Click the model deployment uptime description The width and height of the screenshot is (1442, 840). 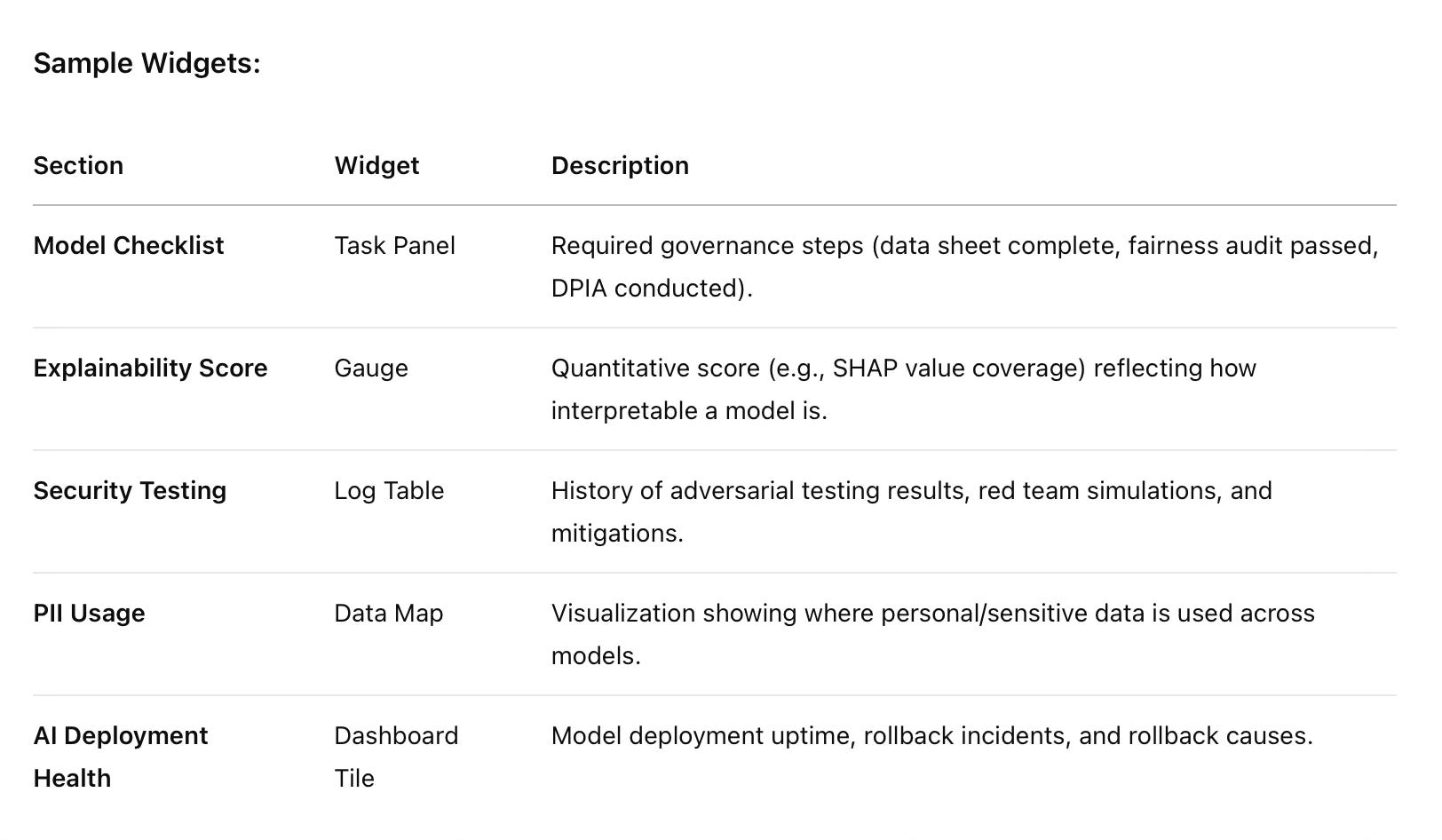tap(931, 735)
